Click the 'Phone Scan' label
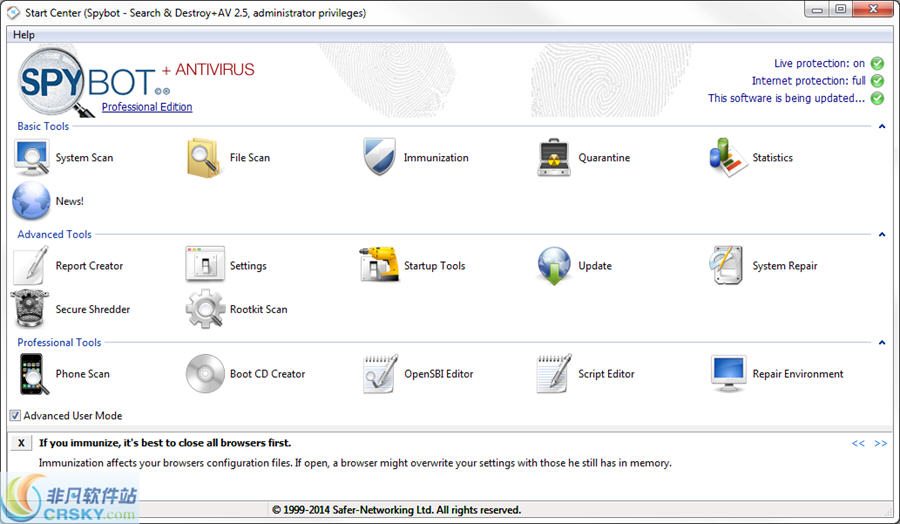The height and width of the screenshot is (524, 900). coord(83,374)
